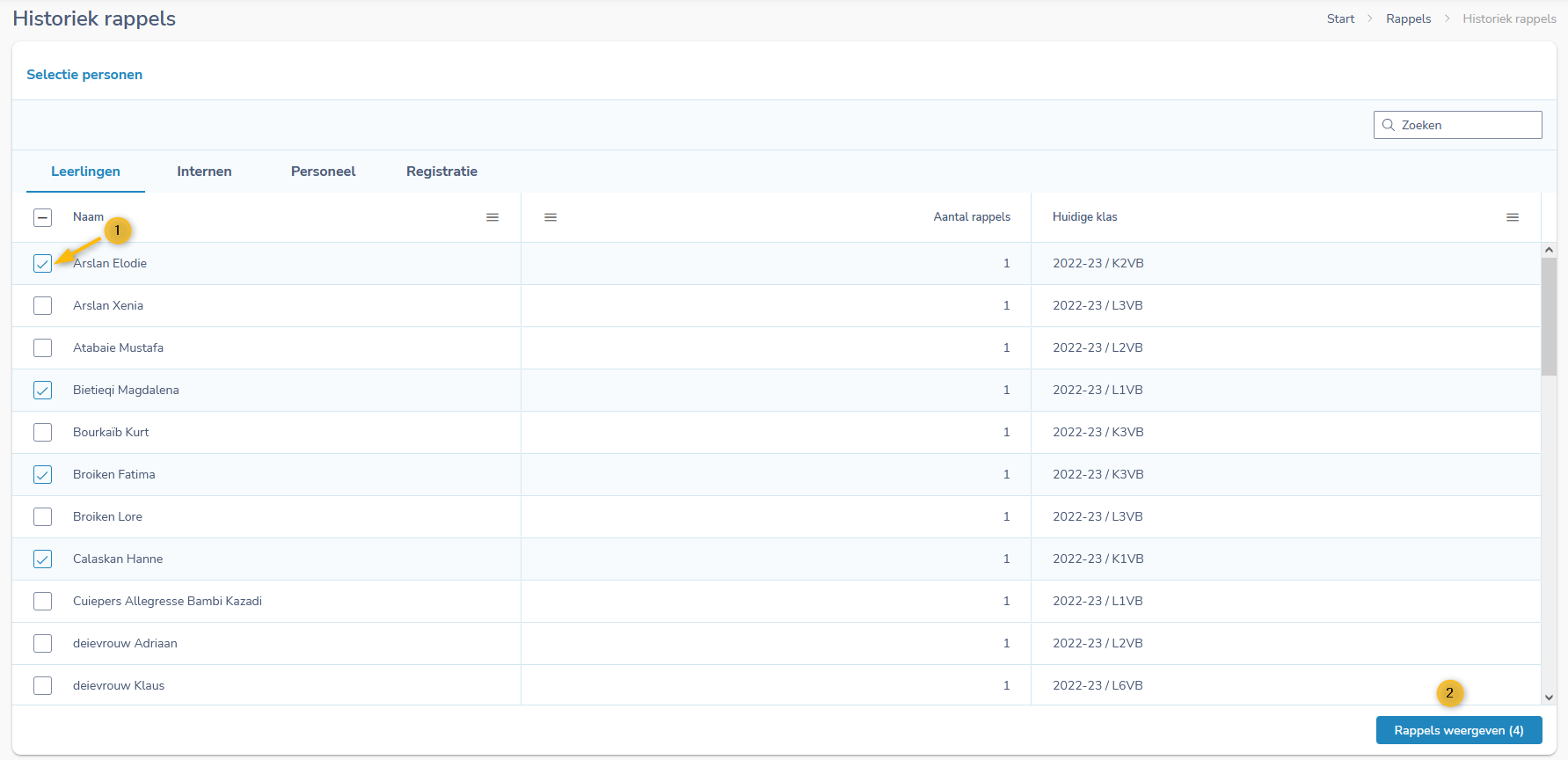Open the Personeel tab

click(323, 172)
